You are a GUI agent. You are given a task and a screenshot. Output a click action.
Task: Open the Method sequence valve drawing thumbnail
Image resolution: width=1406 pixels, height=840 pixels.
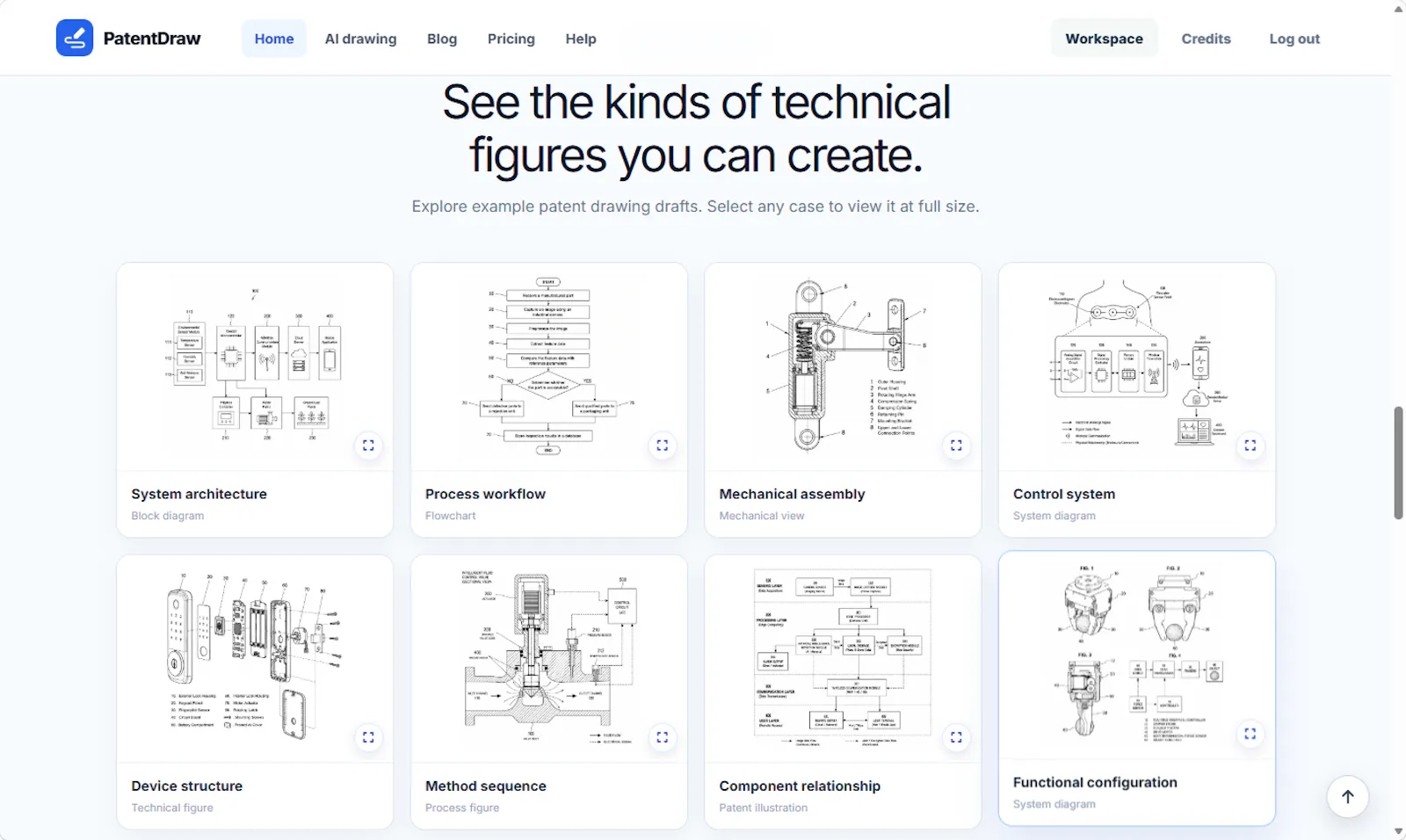pos(549,659)
